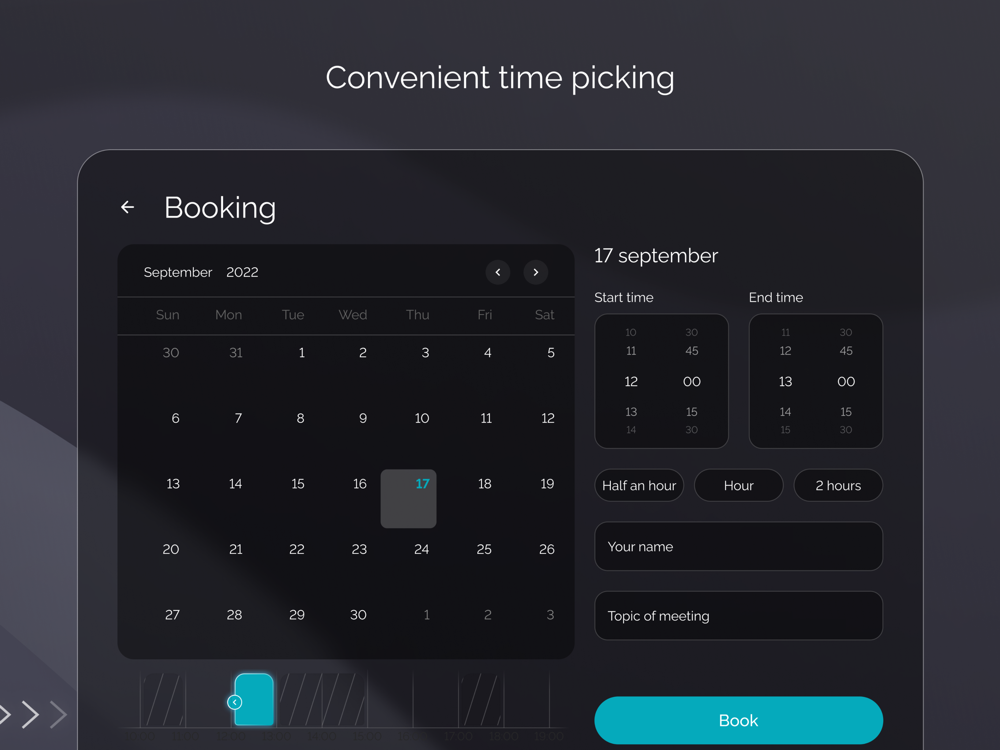Viewport: 1000px width, 750px height.
Task: Choose the Half an hour duration
Action: click(639, 485)
